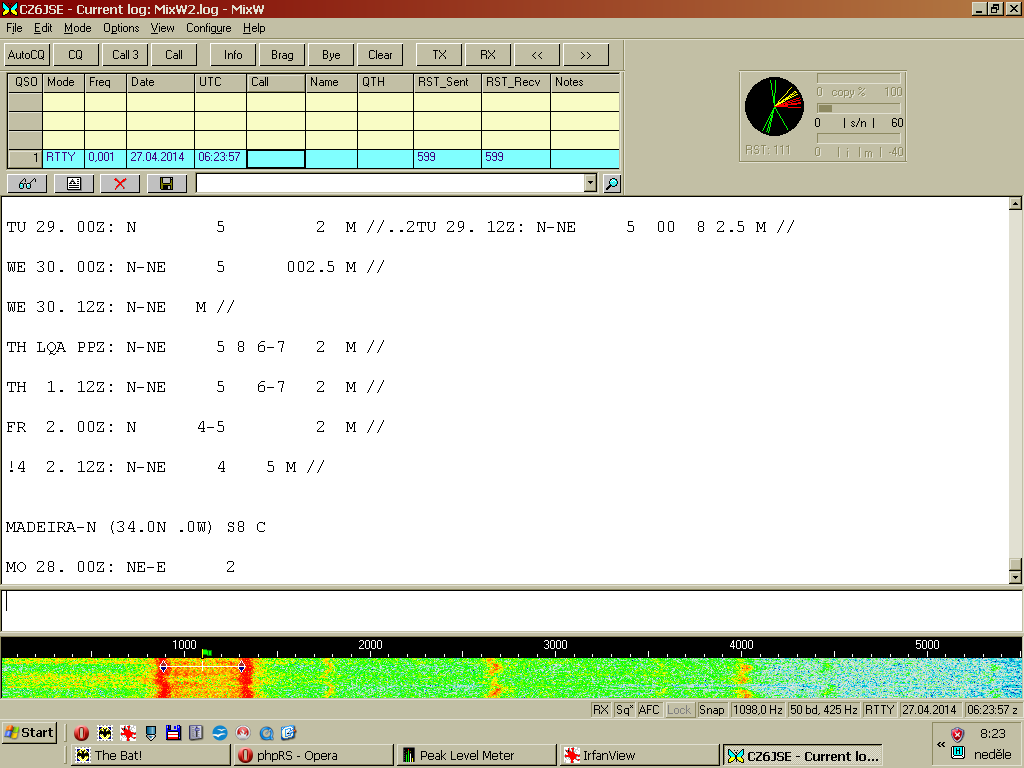The height and width of the screenshot is (768, 1024).
Task: Open the Edit menu
Action: pyautogui.click(x=43, y=28)
